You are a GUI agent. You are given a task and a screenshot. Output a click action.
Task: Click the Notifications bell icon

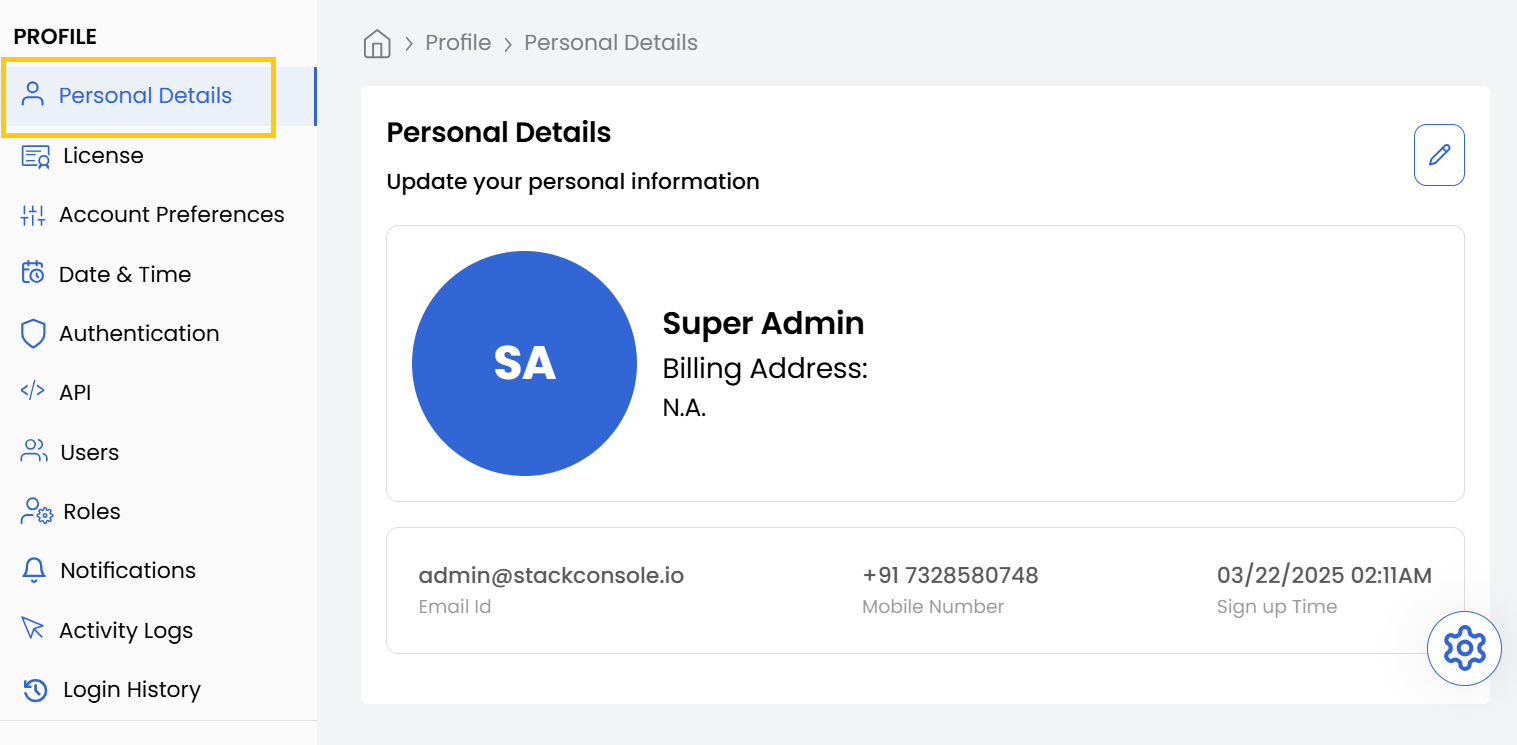coord(33,570)
